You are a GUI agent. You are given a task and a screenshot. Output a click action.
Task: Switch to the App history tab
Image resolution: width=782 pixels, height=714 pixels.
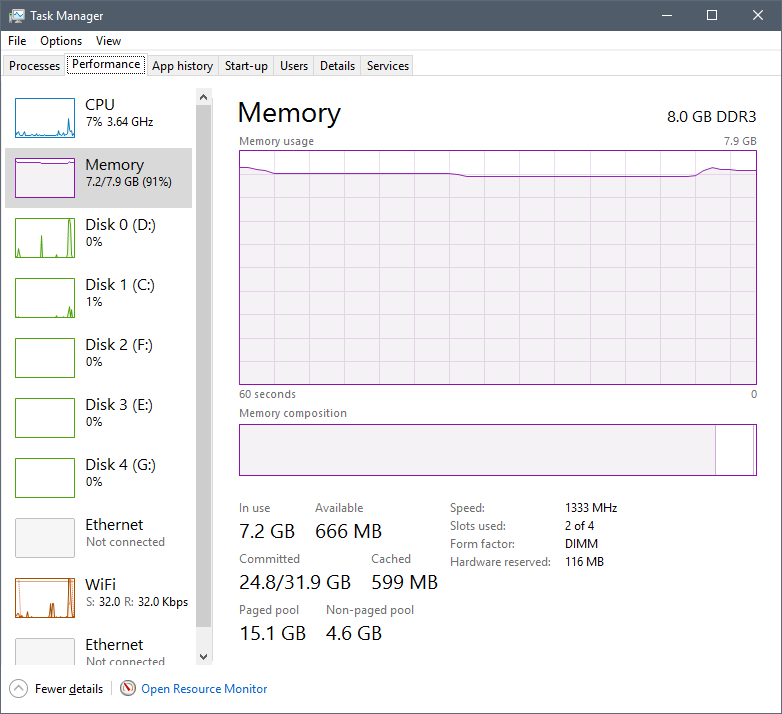(x=182, y=66)
